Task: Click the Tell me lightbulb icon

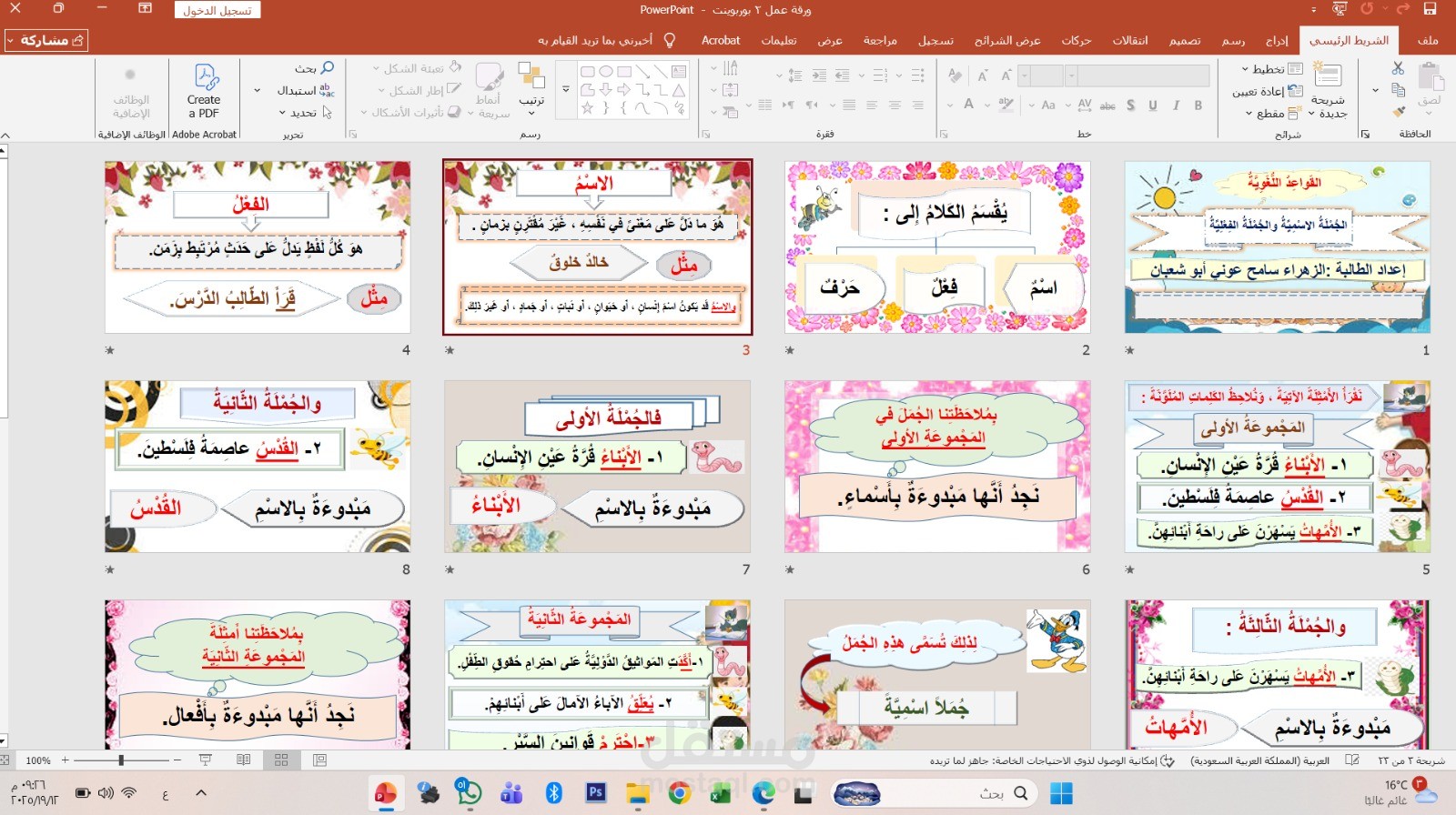Action: (x=670, y=40)
